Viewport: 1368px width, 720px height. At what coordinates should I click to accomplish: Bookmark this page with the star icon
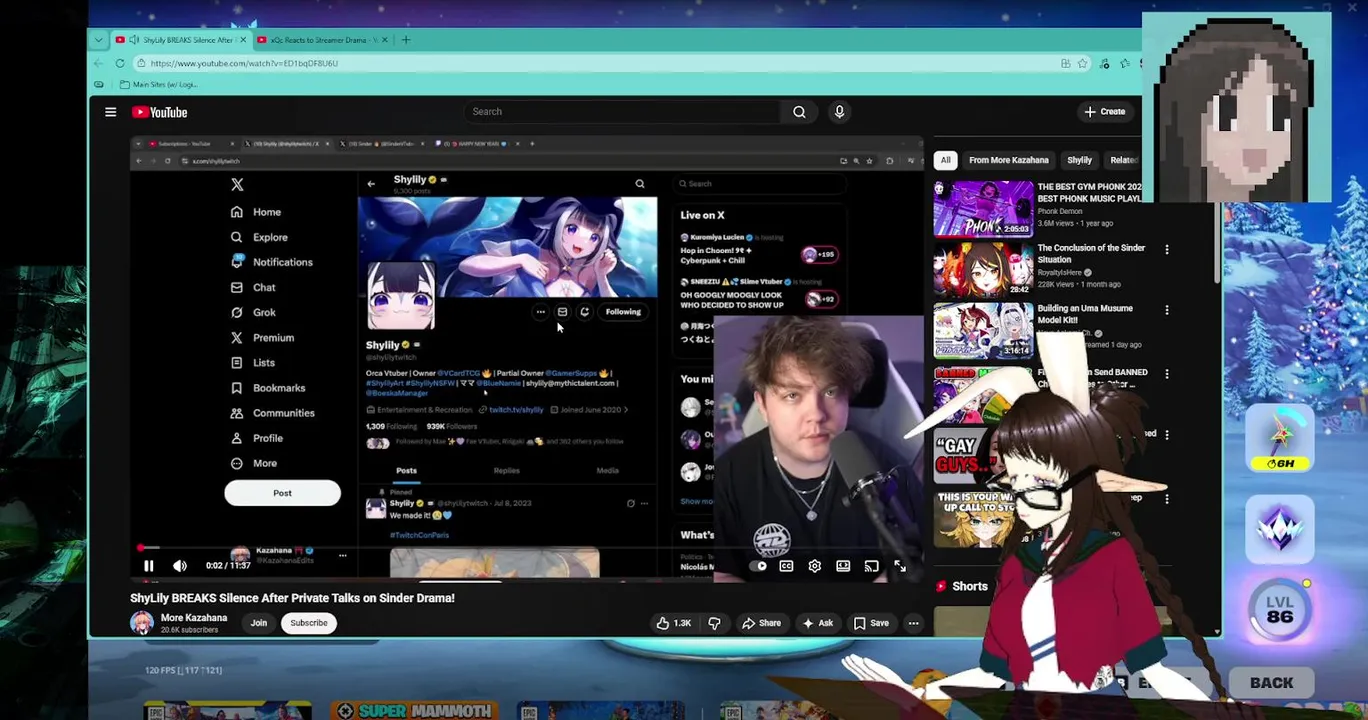1082,63
